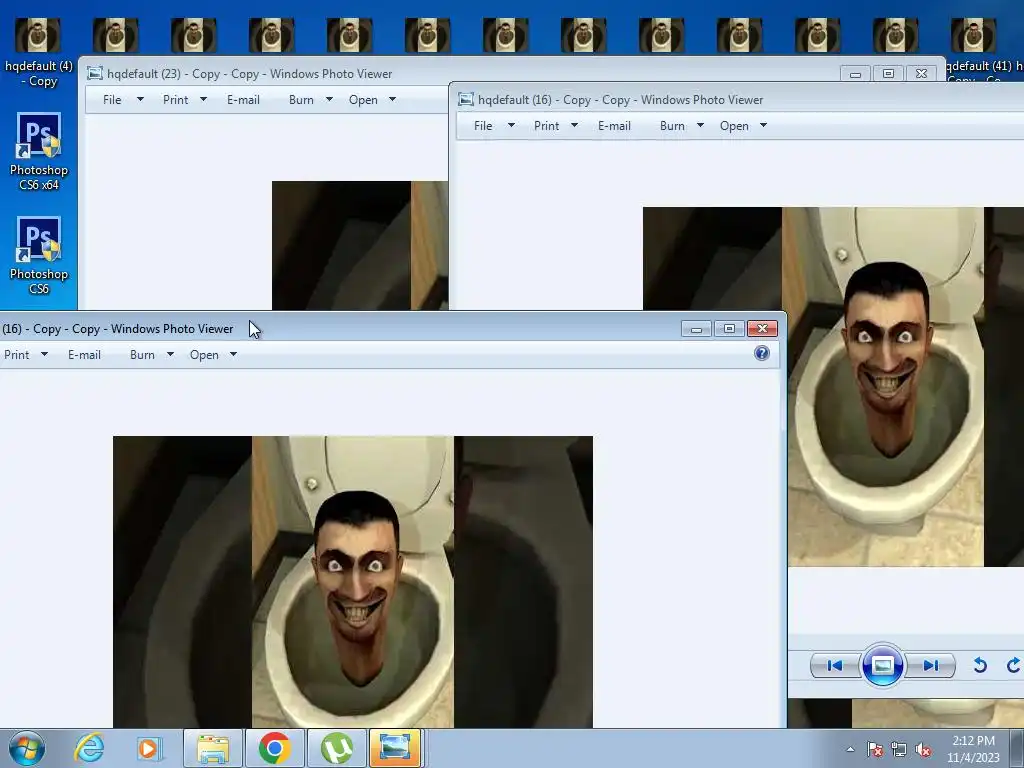Expand Print dropdown arrow in hqdefault (23) window

coord(203,100)
